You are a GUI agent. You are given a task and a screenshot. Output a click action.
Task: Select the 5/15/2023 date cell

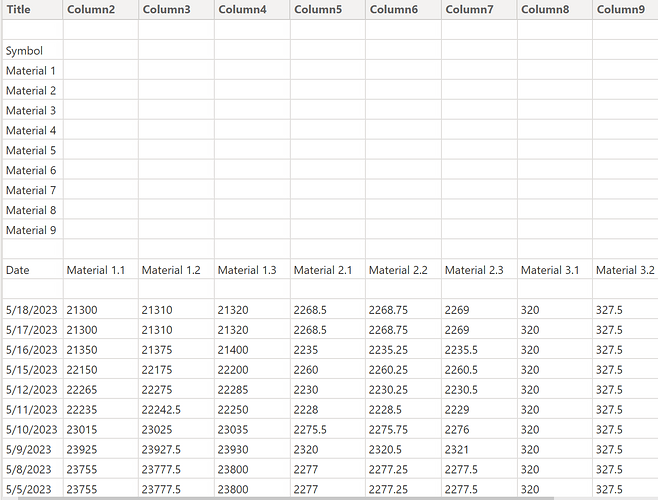coord(33,370)
